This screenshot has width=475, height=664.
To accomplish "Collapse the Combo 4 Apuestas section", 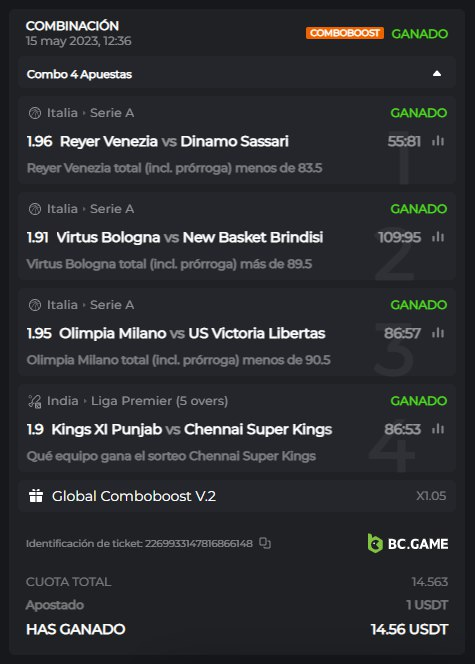I will tap(437, 74).
